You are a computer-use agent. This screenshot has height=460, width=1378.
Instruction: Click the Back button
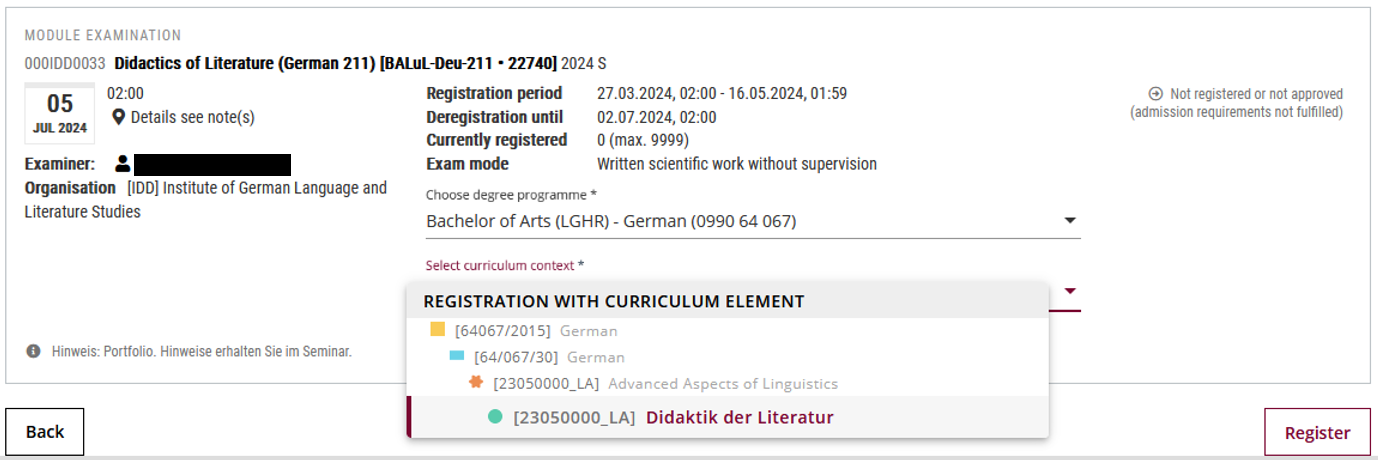click(x=45, y=432)
